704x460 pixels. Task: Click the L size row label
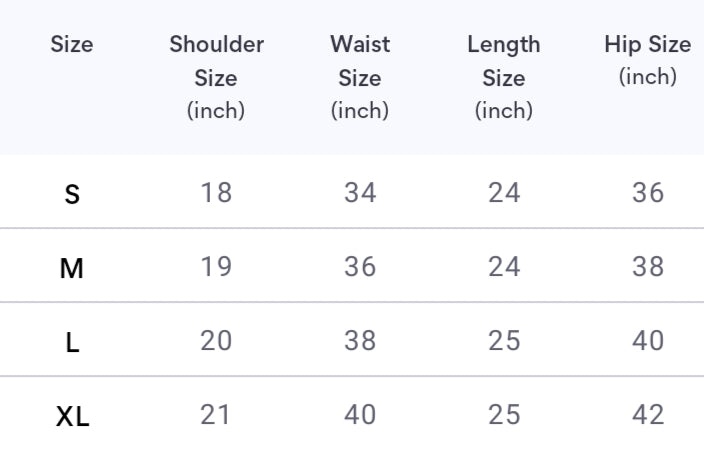click(72, 342)
